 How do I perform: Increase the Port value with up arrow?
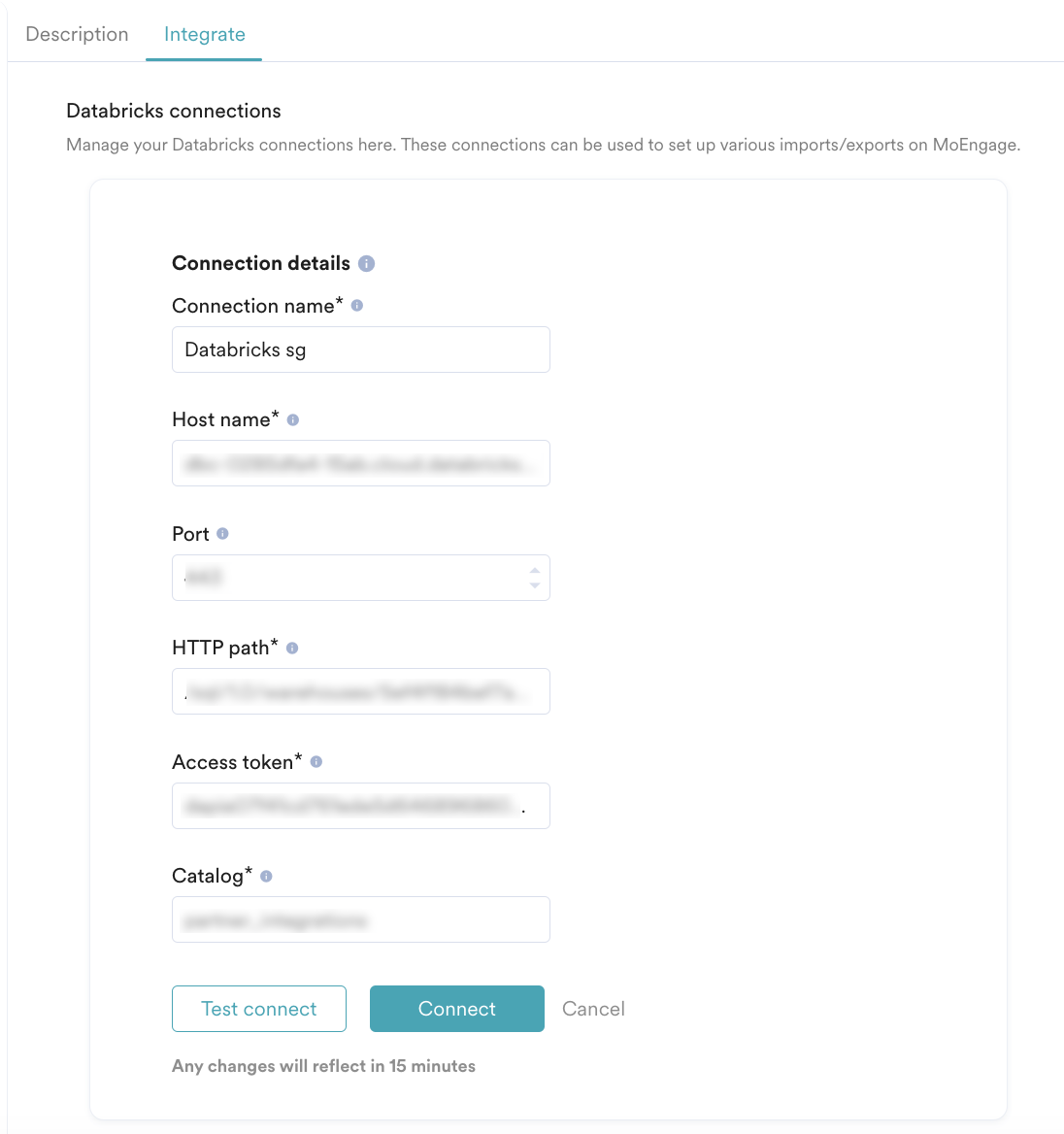point(535,570)
